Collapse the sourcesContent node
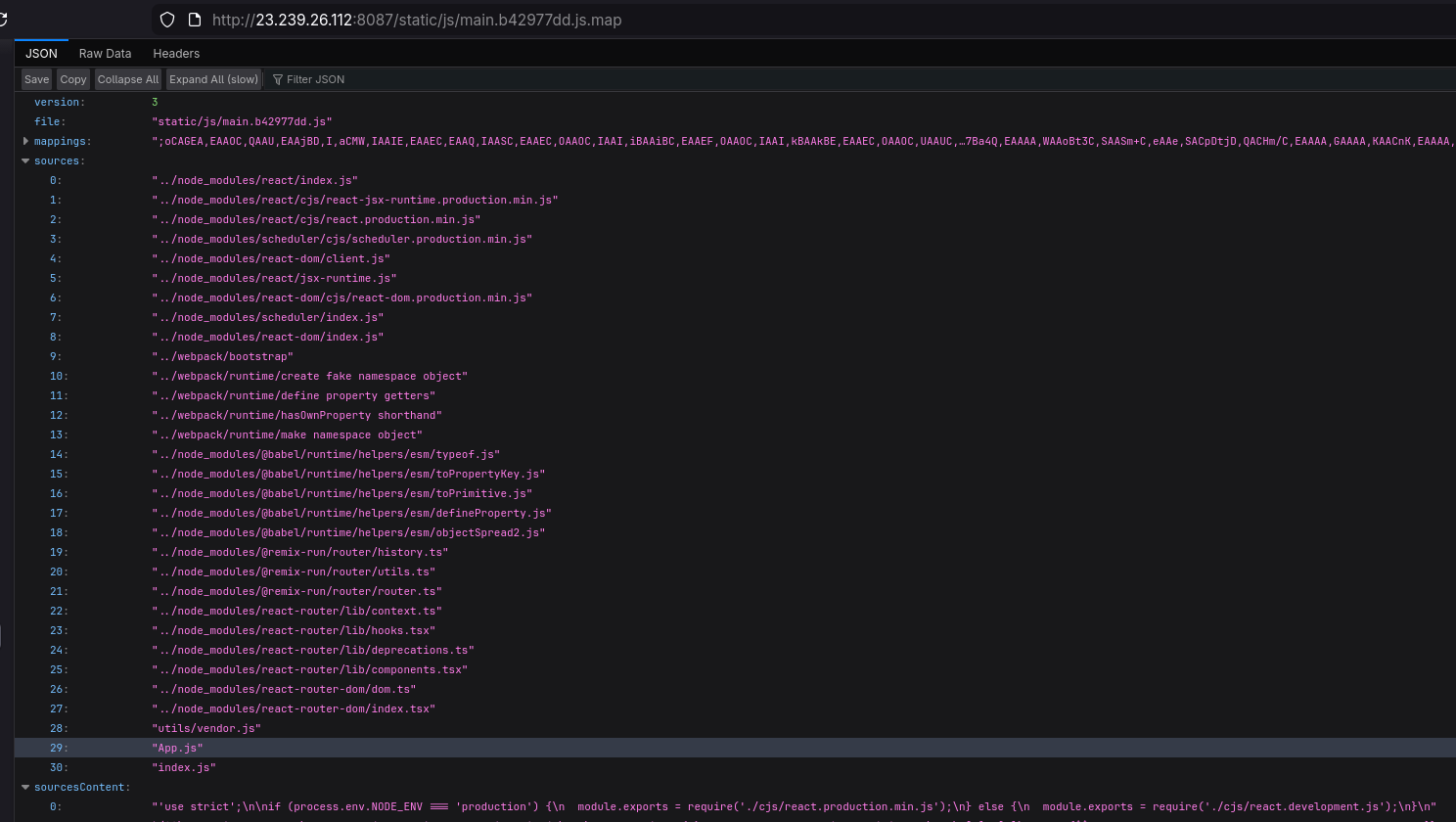 pos(25,787)
